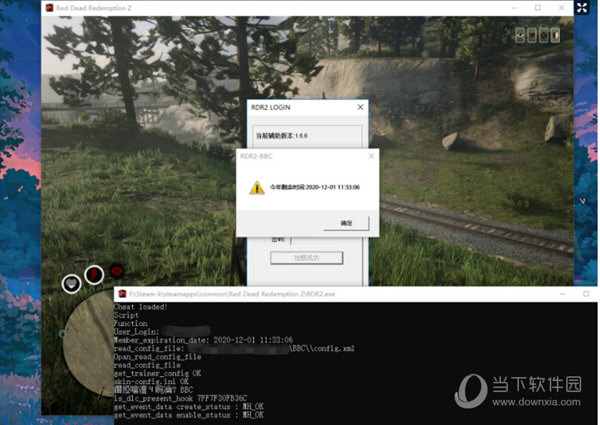Image resolution: width=600 pixels, height=425 pixels.
Task: Click the second HUD card icon in game
Action: [x=532, y=35]
